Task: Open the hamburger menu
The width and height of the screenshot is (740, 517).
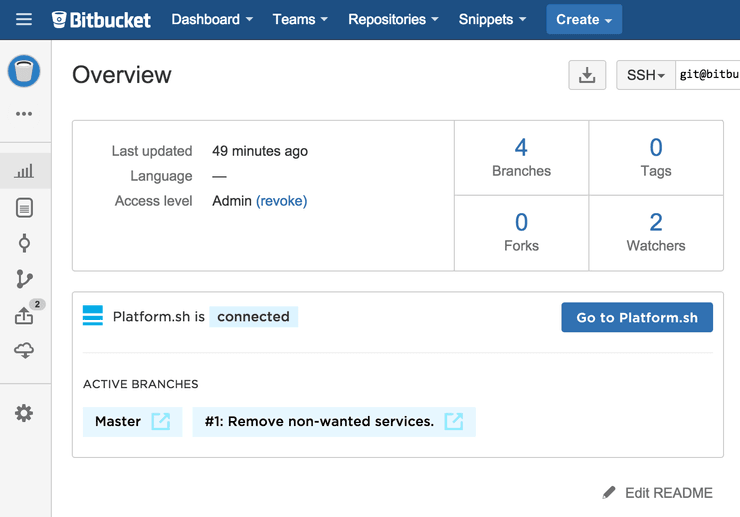Action: (x=24, y=19)
